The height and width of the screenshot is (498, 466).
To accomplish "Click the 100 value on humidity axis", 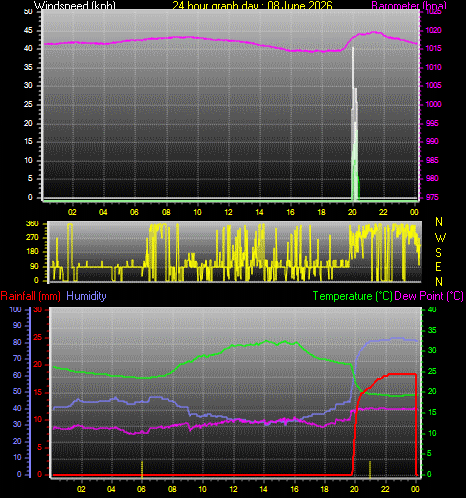I will click(x=15, y=309).
